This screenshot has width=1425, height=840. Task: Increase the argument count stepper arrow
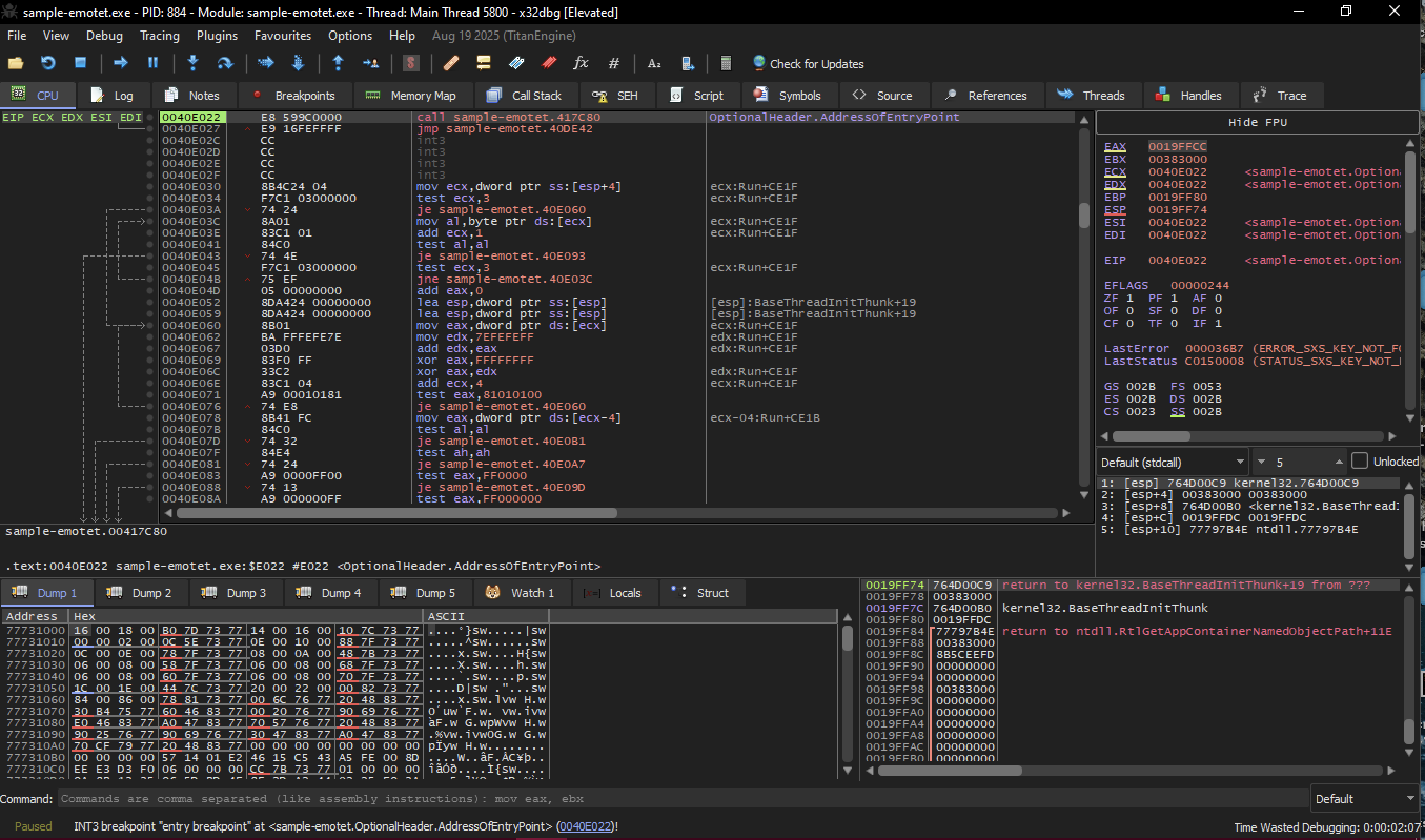(x=1338, y=462)
